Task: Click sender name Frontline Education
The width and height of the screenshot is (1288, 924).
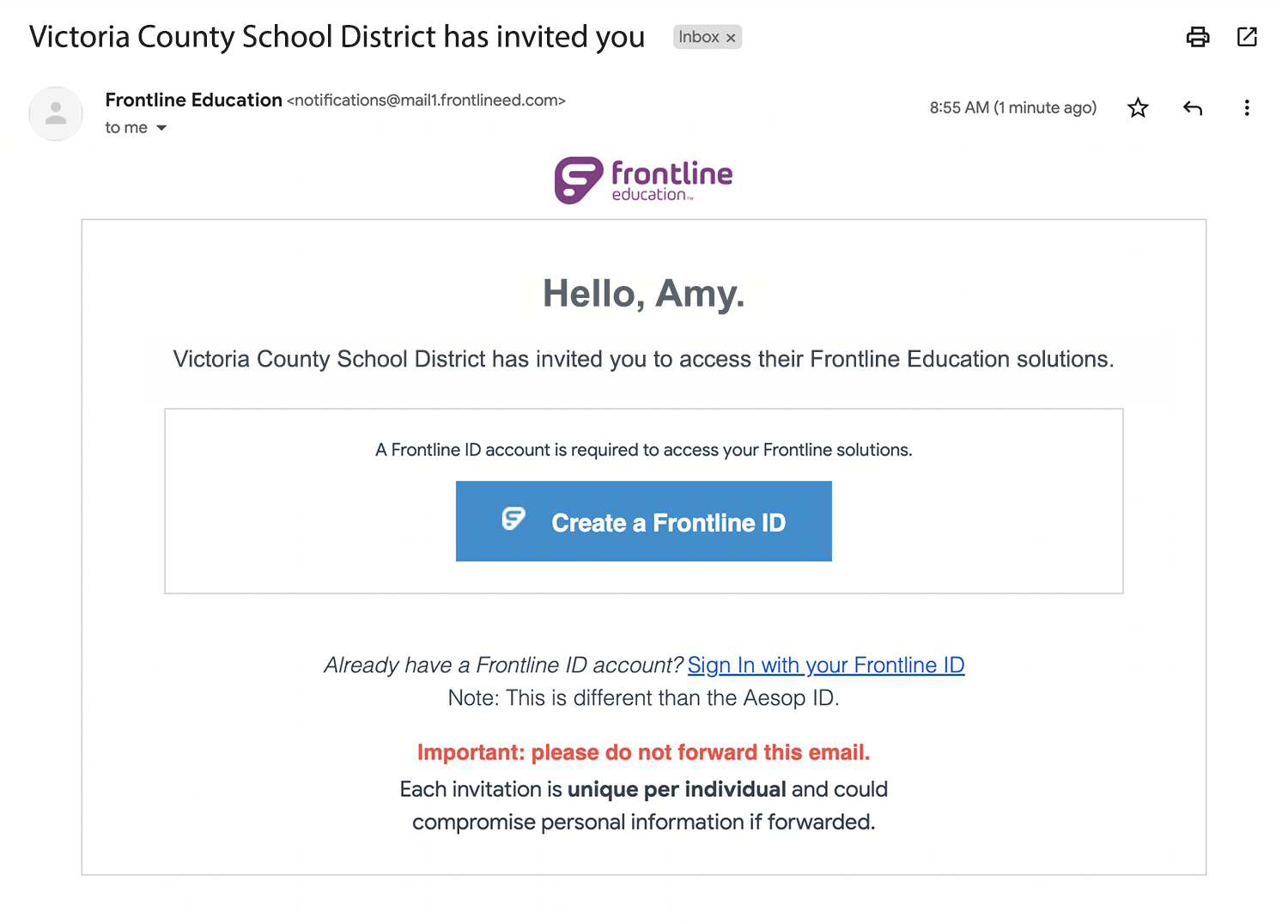Action: click(194, 100)
